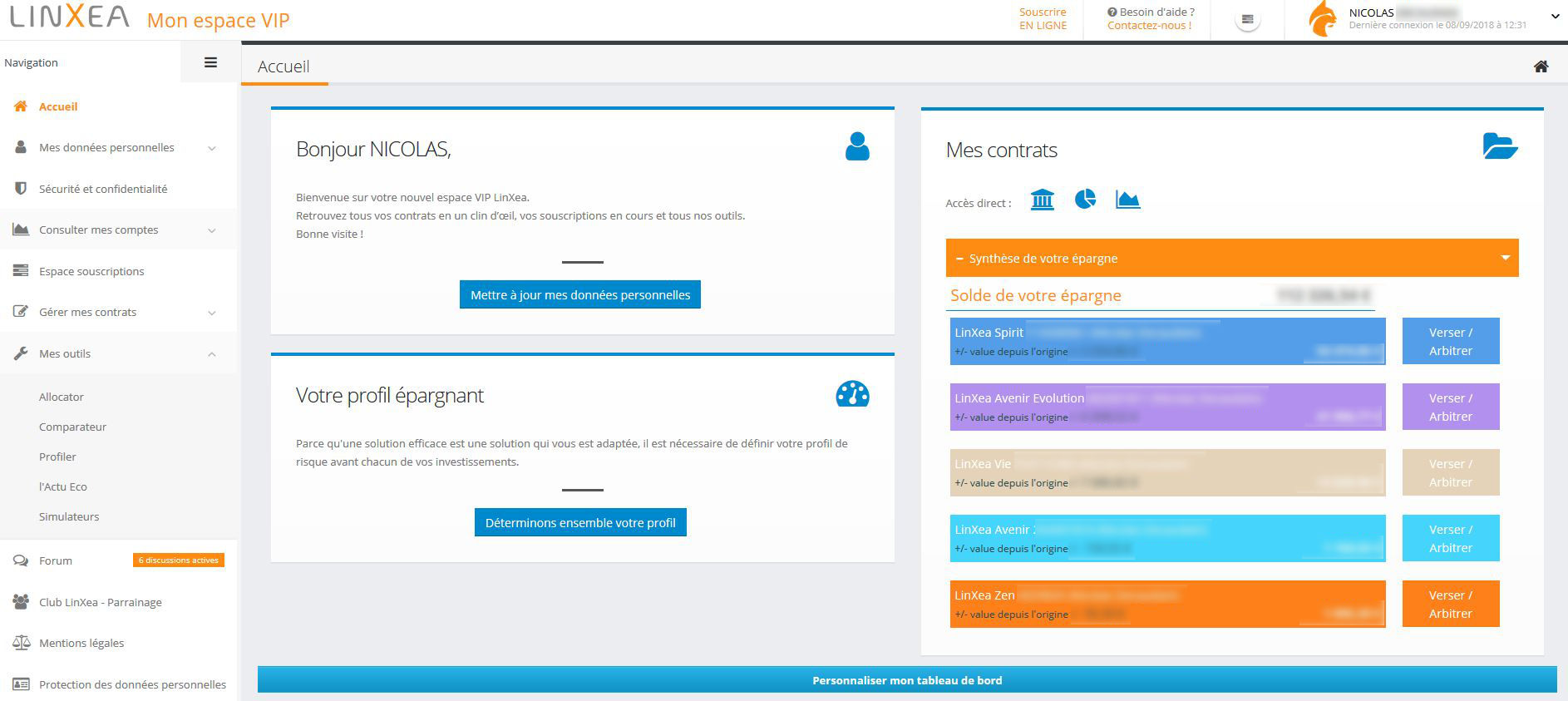Click the gauge icon in Votre profil épargnant
This screenshot has width=1568, height=701.
pos(852,393)
